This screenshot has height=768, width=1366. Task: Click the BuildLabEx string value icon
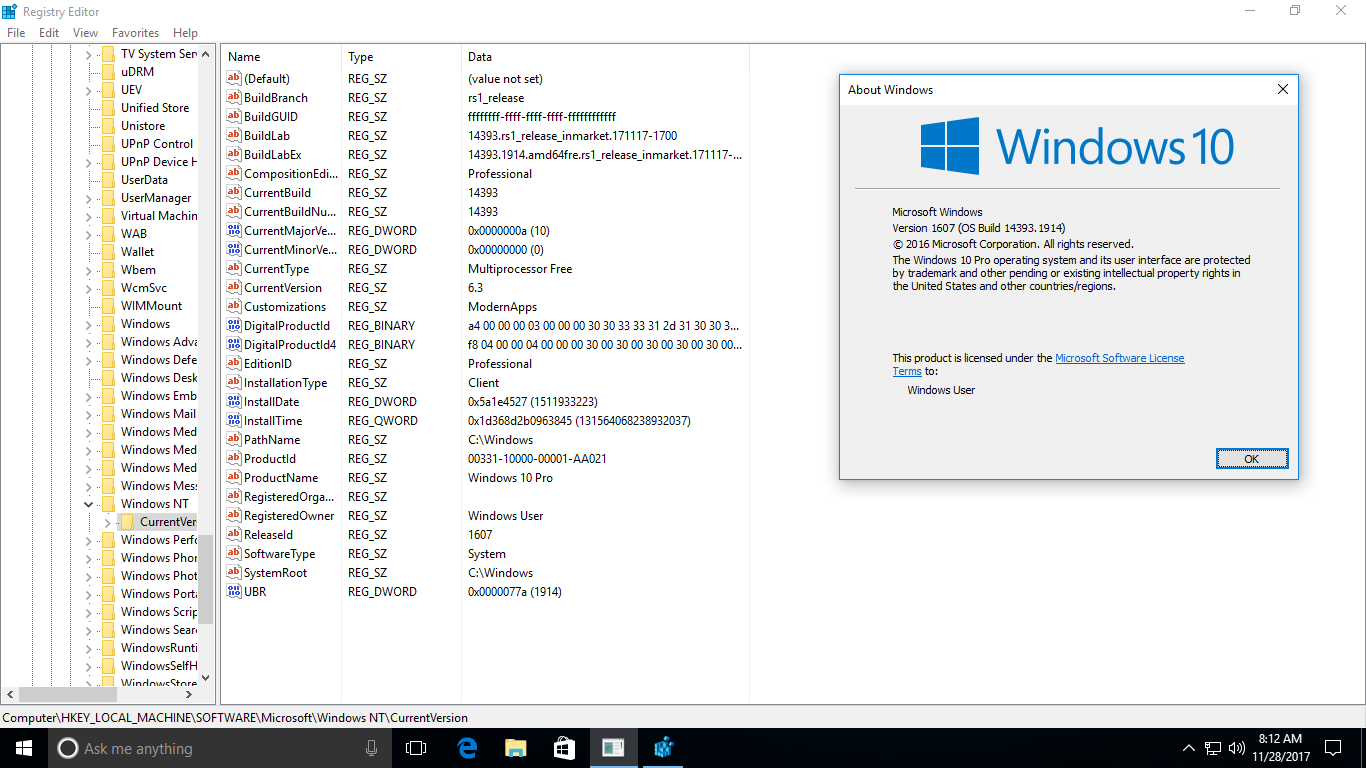coord(234,155)
